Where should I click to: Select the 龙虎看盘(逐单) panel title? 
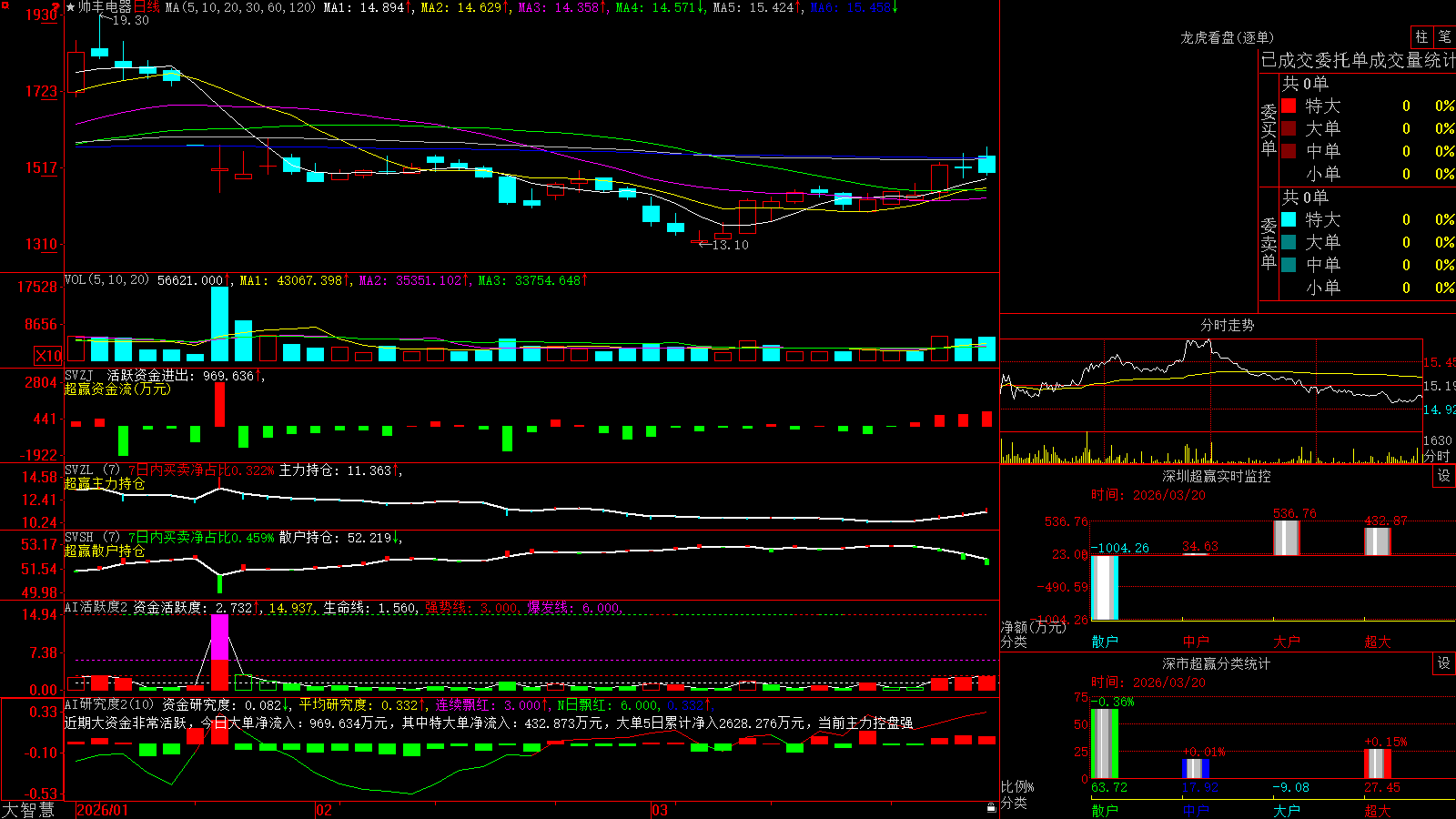tap(1227, 37)
